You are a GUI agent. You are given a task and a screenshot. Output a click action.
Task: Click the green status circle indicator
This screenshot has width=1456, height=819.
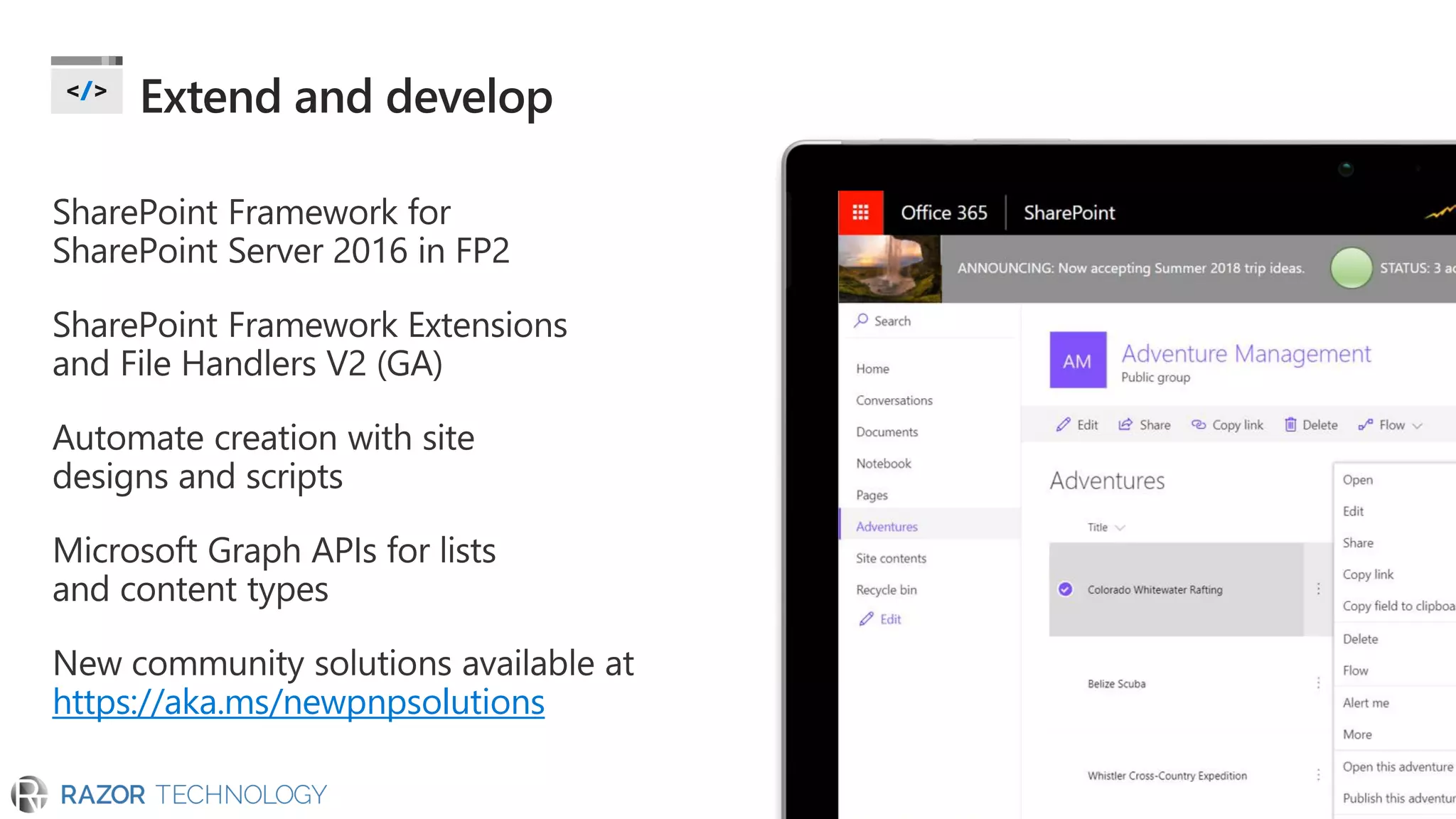coord(1351,268)
